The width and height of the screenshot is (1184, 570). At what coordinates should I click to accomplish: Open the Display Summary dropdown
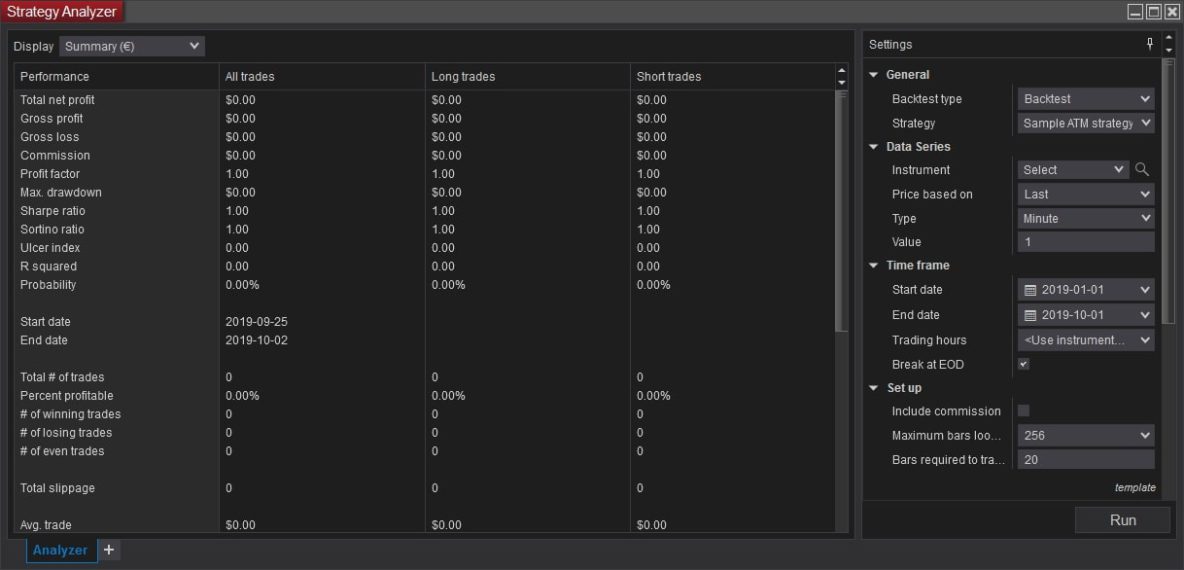132,46
